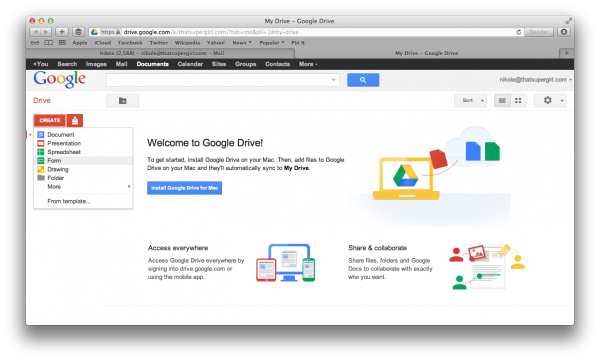
Task: Open the settings gear menu
Action: pyautogui.click(x=550, y=100)
